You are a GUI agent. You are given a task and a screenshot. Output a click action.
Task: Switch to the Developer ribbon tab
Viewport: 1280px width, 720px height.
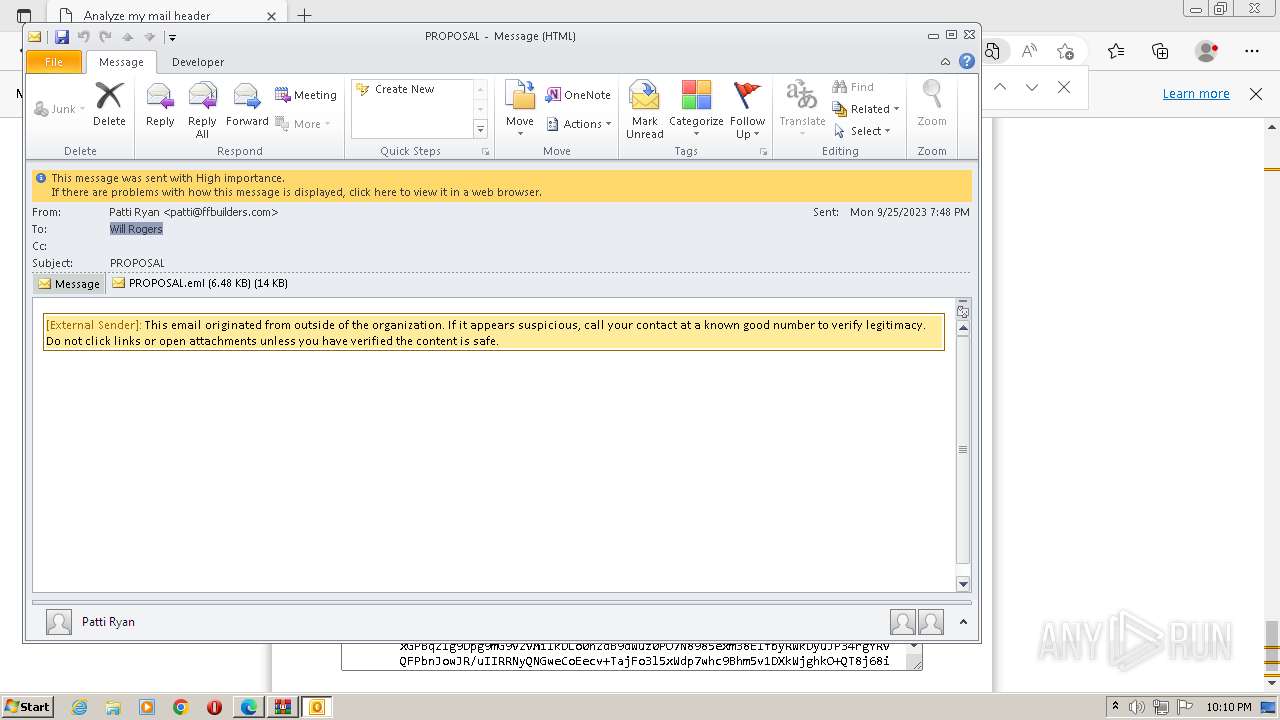[198, 62]
